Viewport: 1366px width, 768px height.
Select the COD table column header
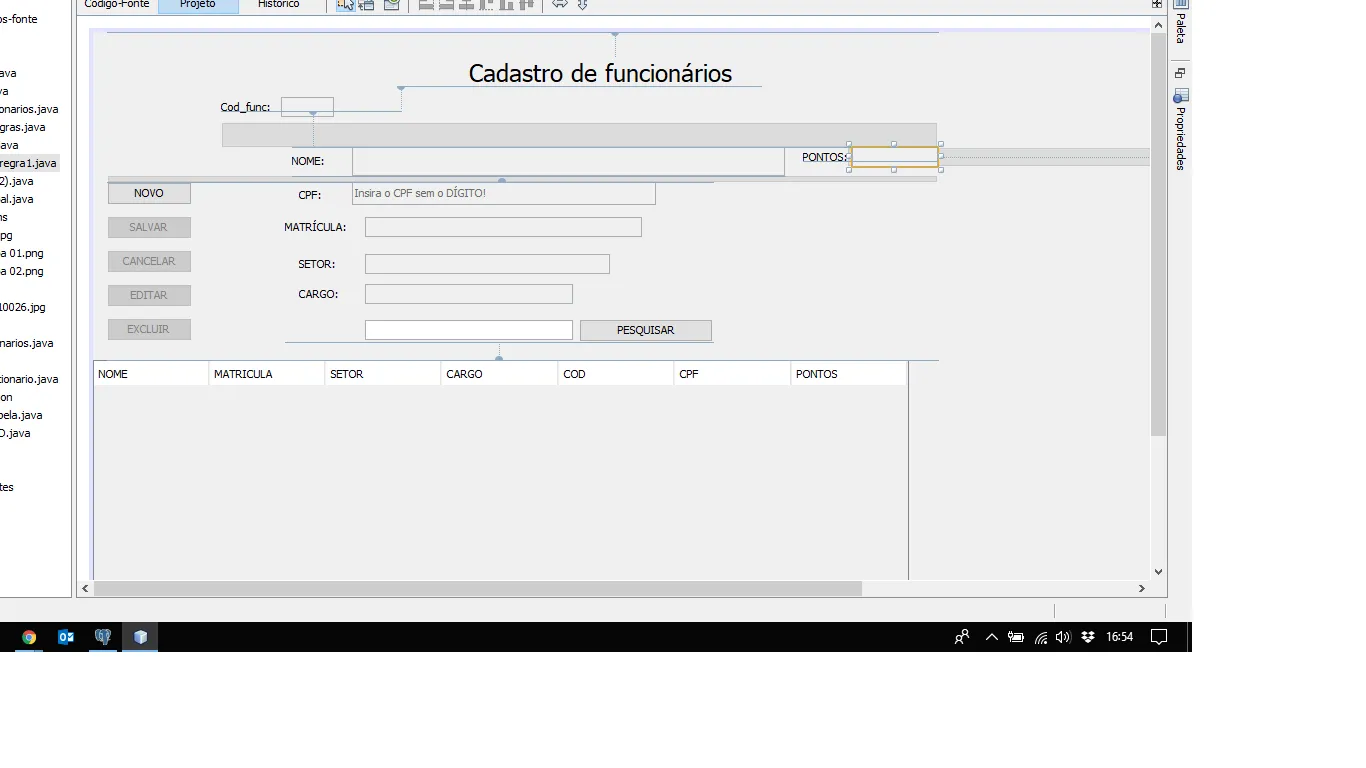616,374
